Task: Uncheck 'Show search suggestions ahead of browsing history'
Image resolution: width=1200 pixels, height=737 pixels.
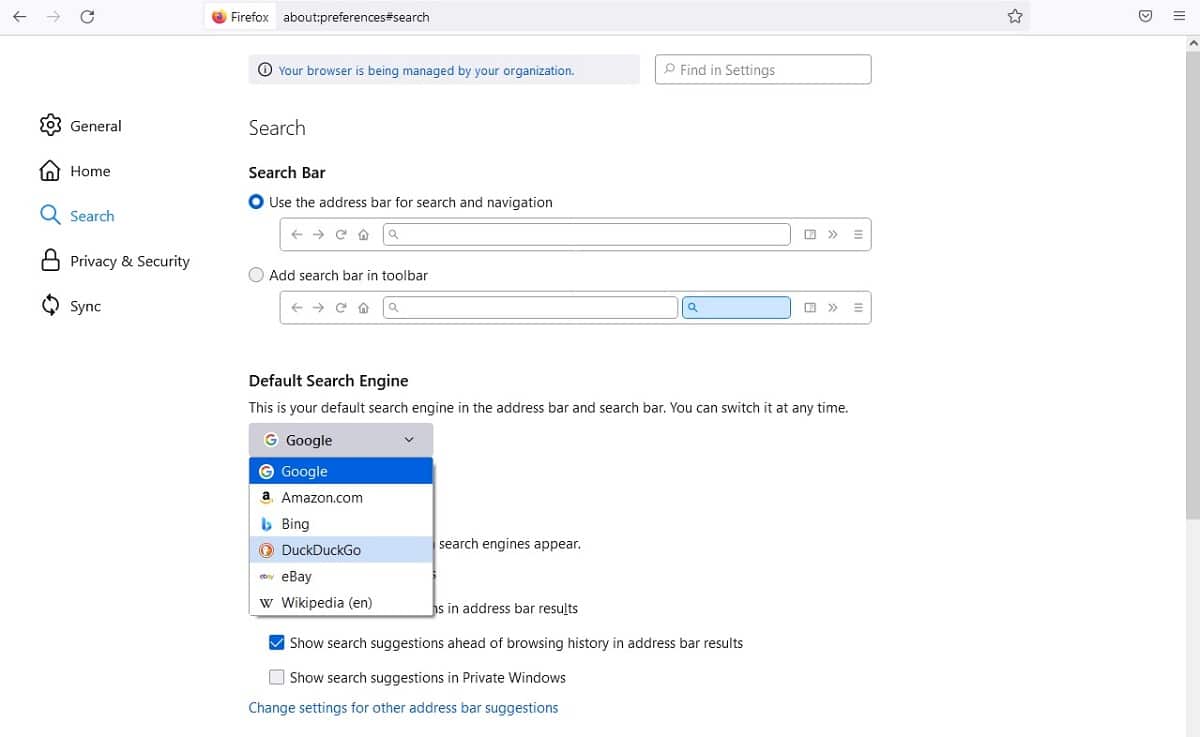Action: [x=277, y=643]
